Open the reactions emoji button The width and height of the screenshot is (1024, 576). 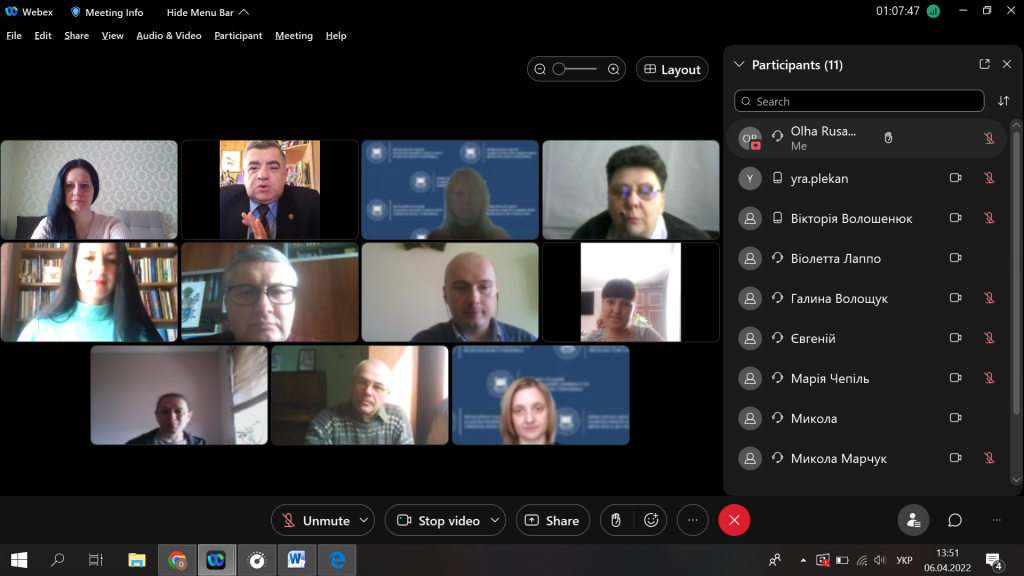click(651, 520)
